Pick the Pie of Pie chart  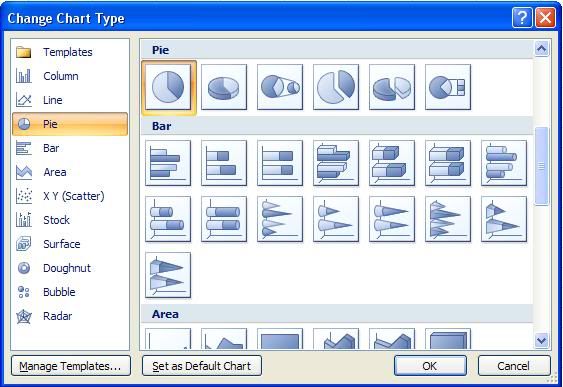coord(280,87)
